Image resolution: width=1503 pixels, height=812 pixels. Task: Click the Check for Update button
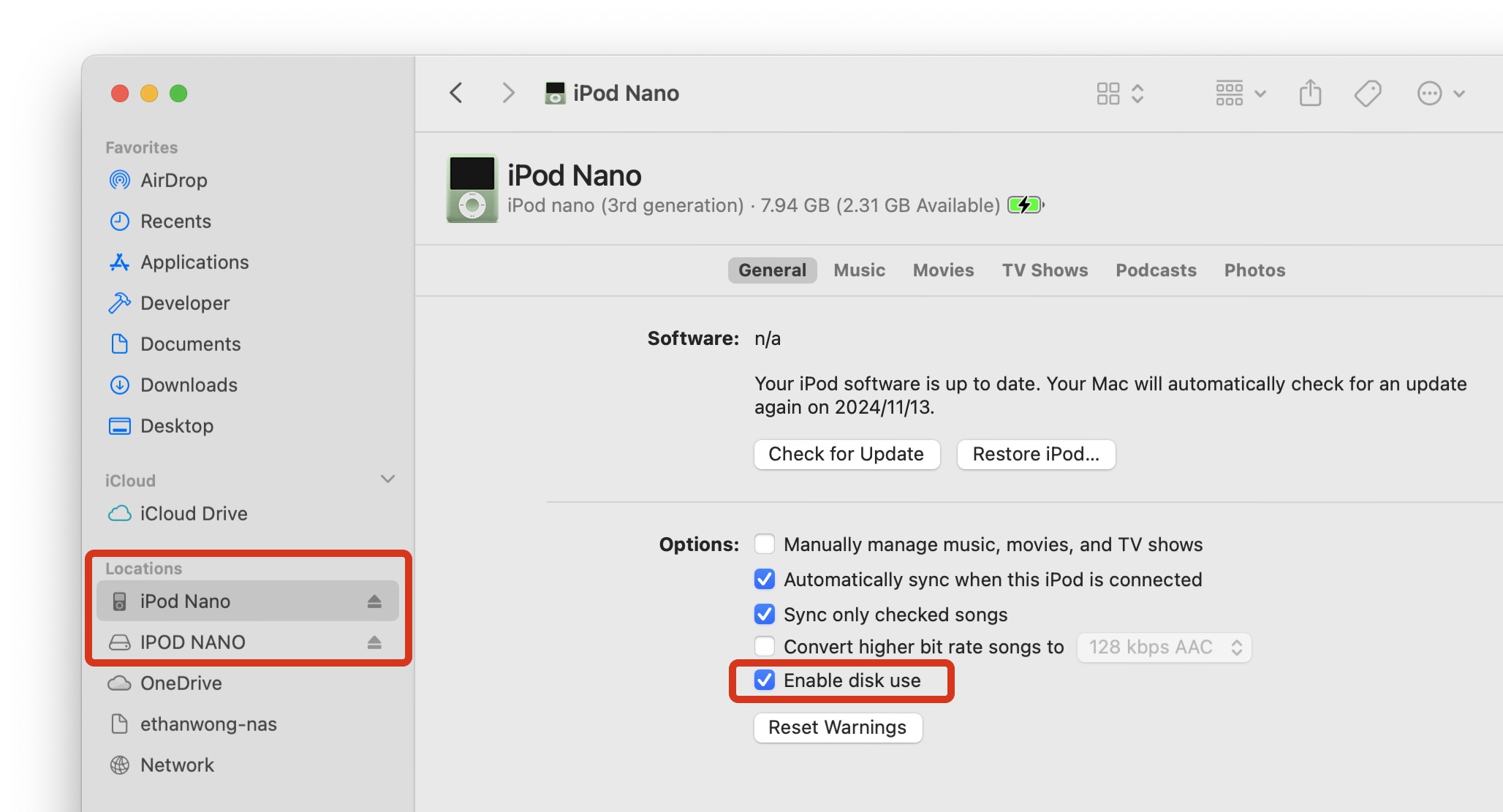(x=847, y=454)
